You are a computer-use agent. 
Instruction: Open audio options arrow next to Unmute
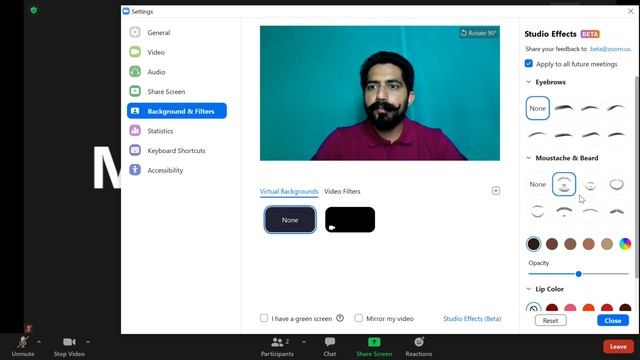[39, 342]
